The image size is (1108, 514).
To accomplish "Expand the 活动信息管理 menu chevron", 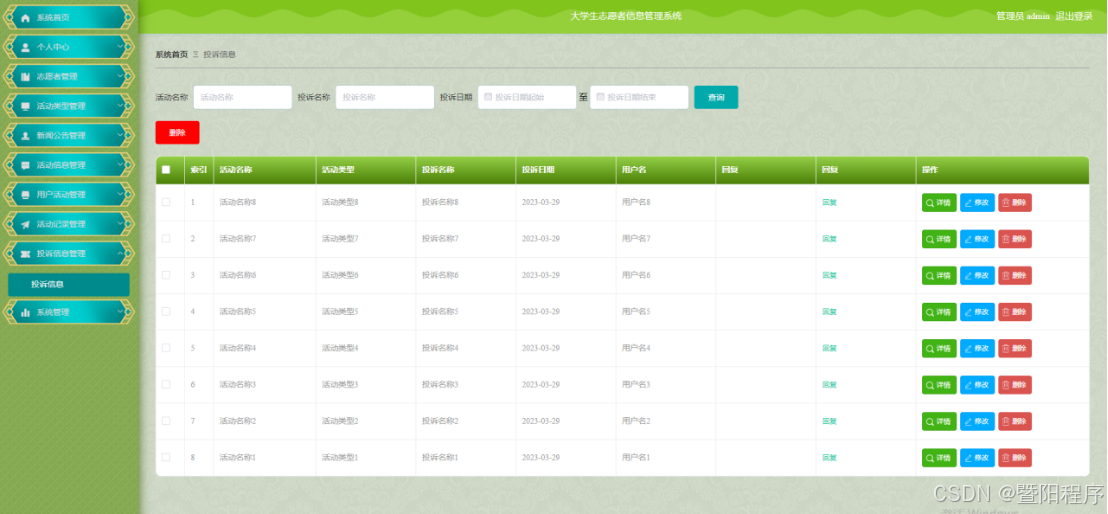I will coord(120,165).
